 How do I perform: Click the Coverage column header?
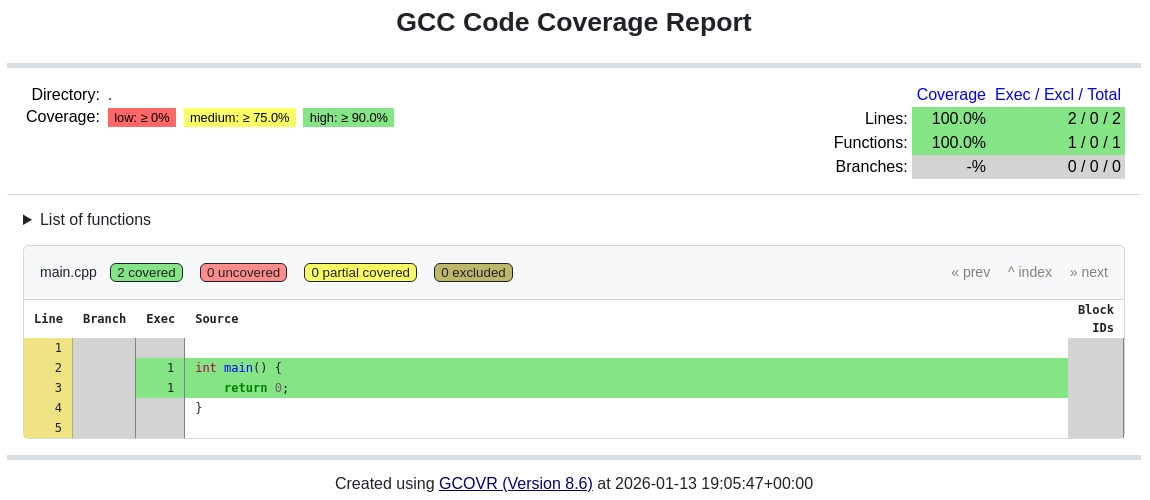coord(951,95)
